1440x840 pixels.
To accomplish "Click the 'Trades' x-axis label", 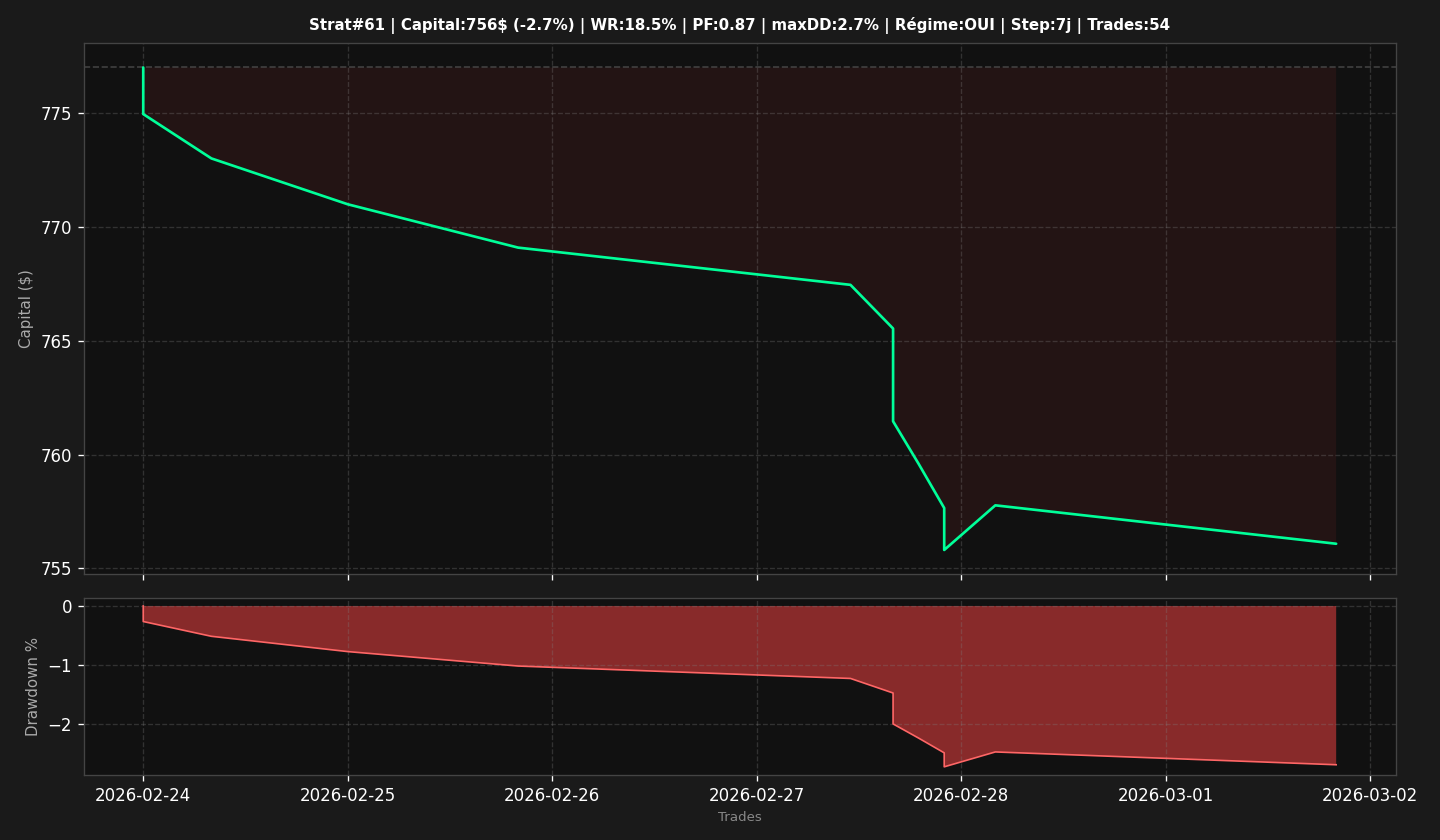I will pos(740,817).
